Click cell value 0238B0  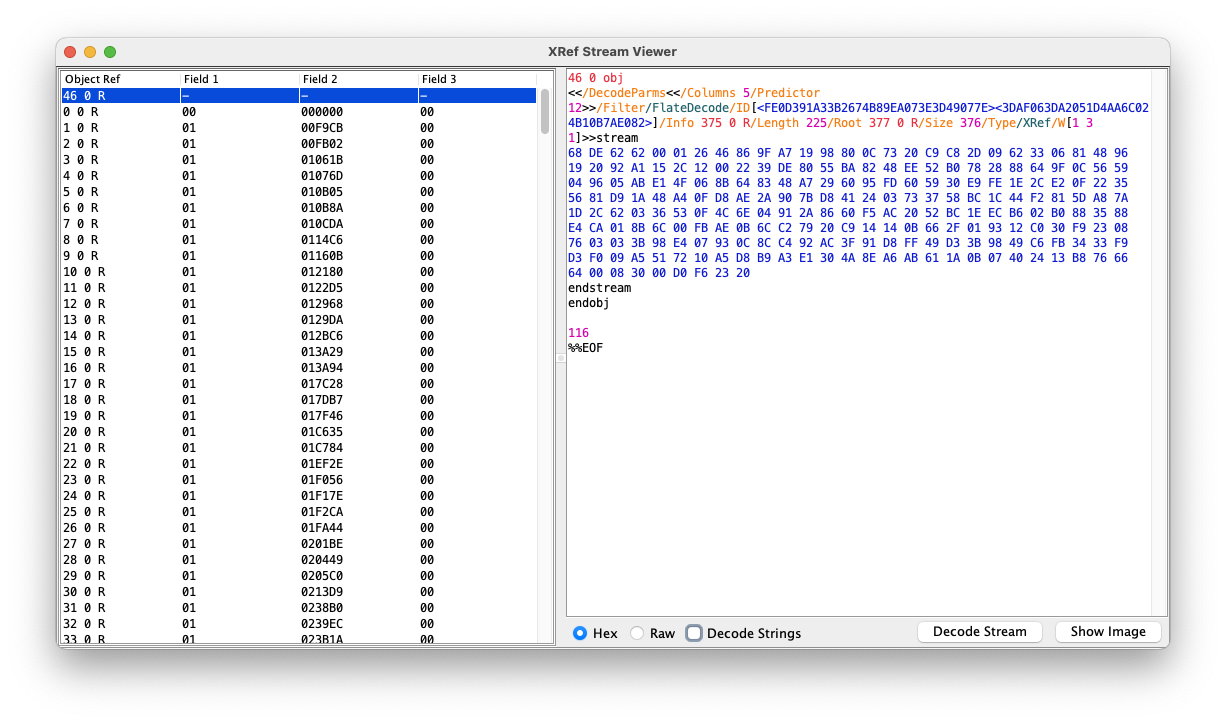coord(322,608)
